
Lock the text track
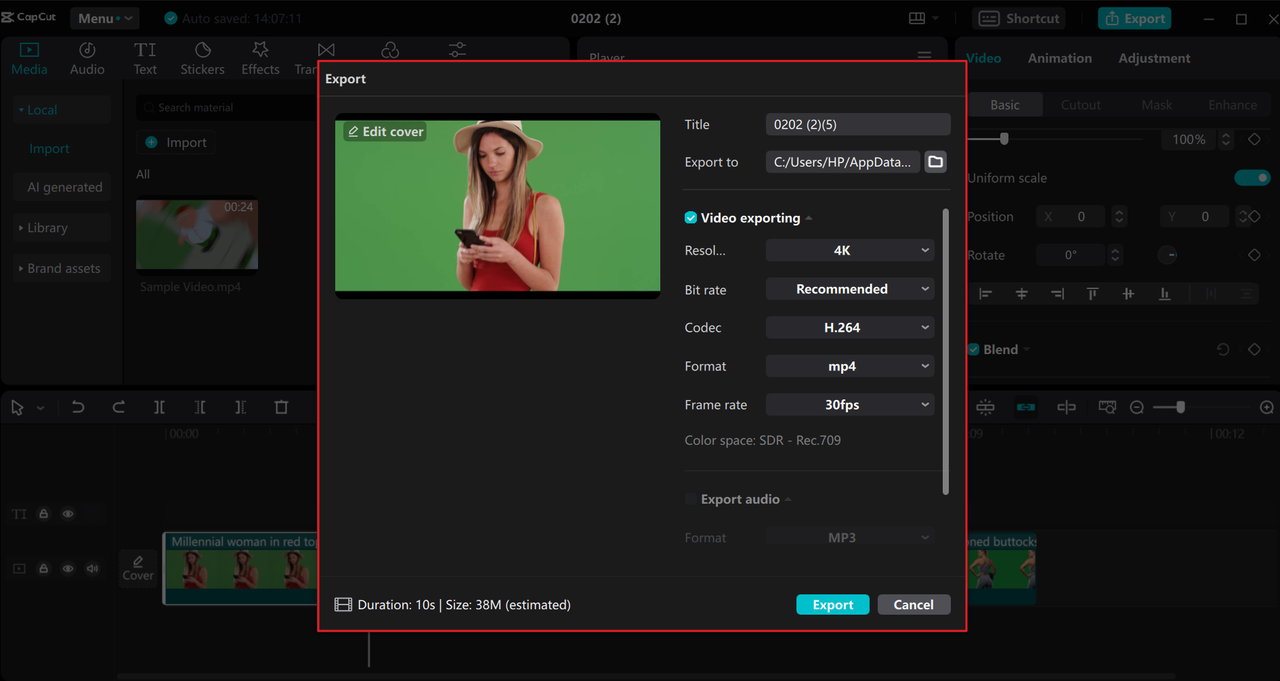tap(44, 514)
